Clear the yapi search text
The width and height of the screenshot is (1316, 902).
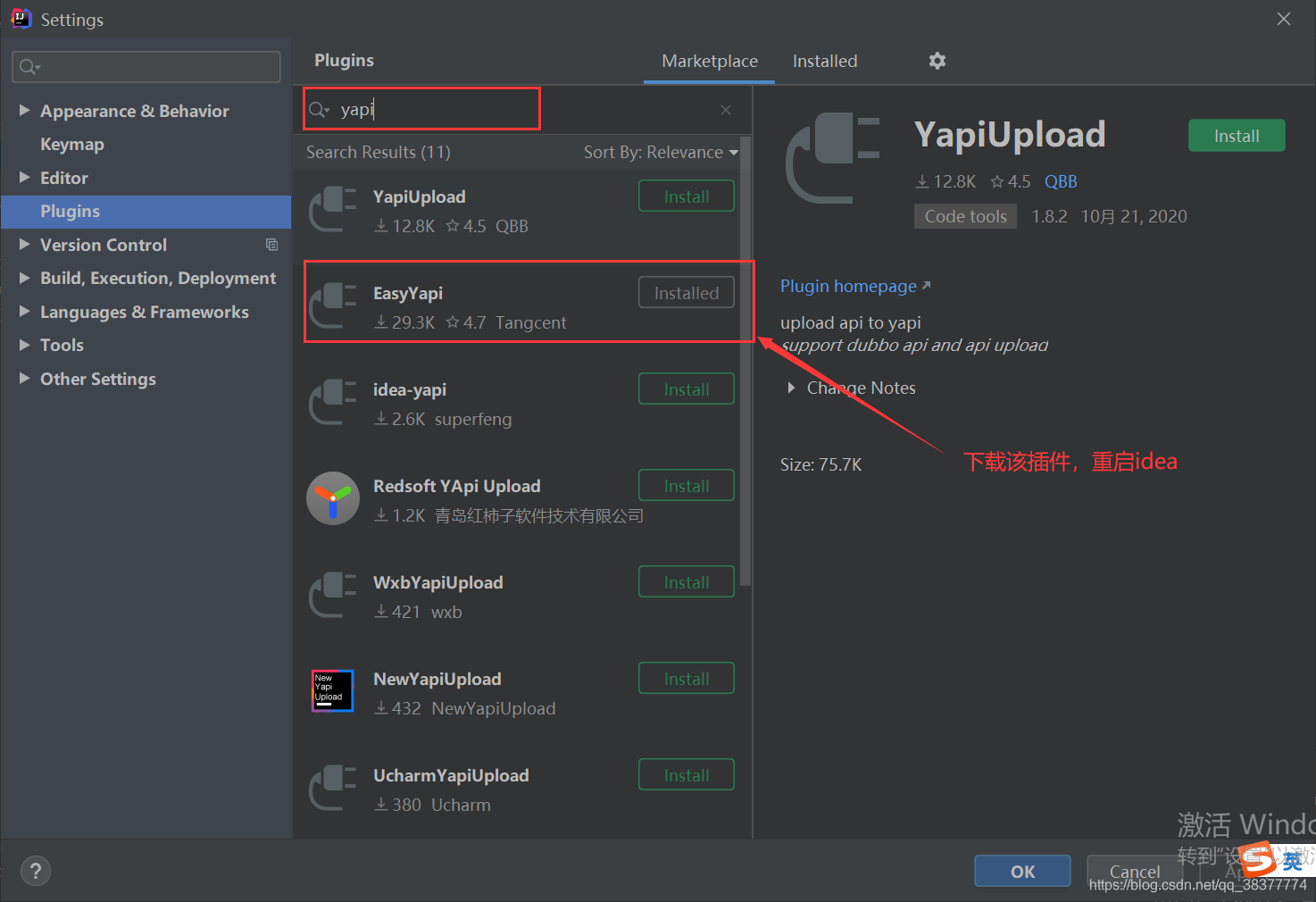(x=726, y=110)
